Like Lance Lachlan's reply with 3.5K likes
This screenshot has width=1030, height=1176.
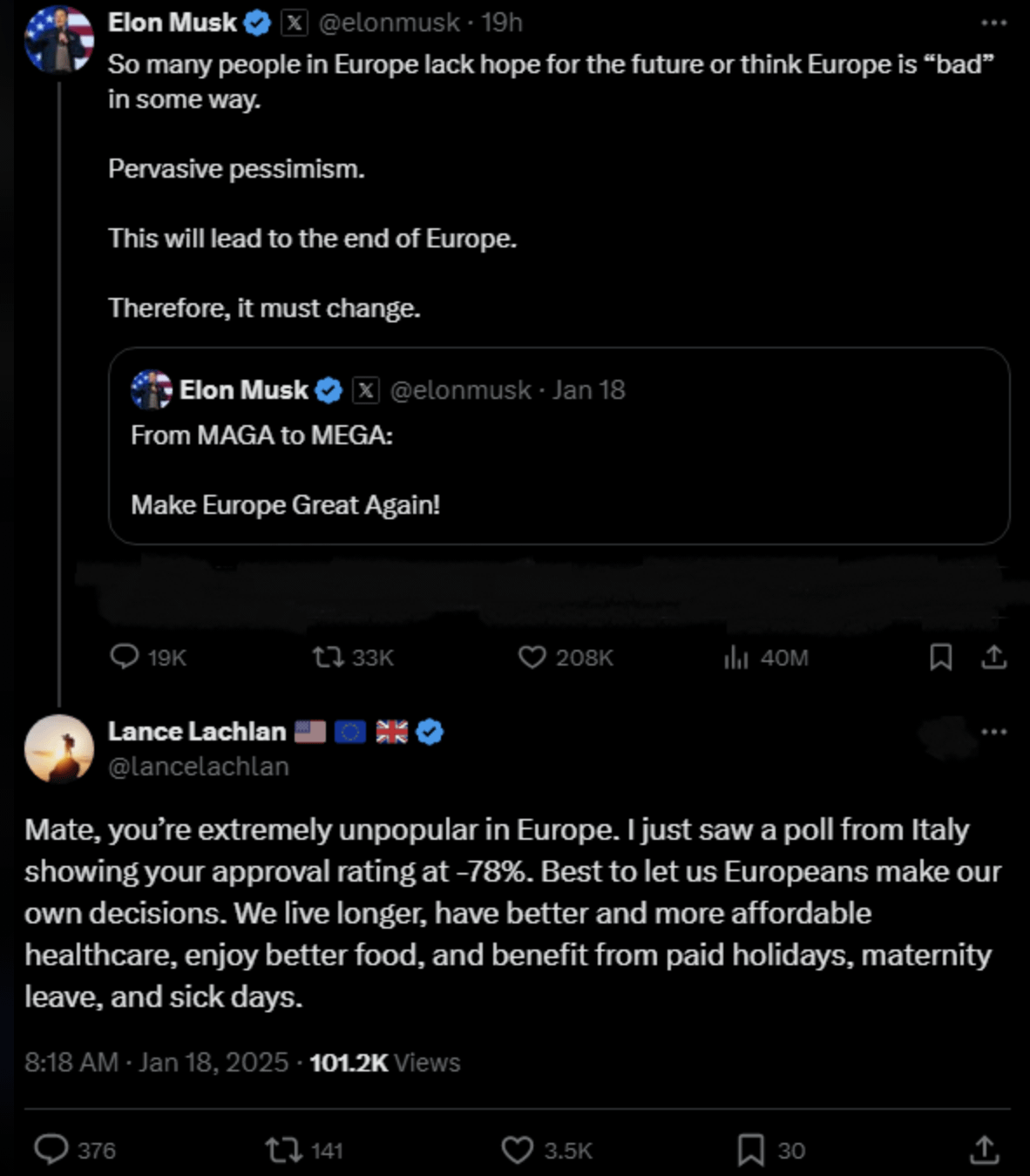[518, 1150]
